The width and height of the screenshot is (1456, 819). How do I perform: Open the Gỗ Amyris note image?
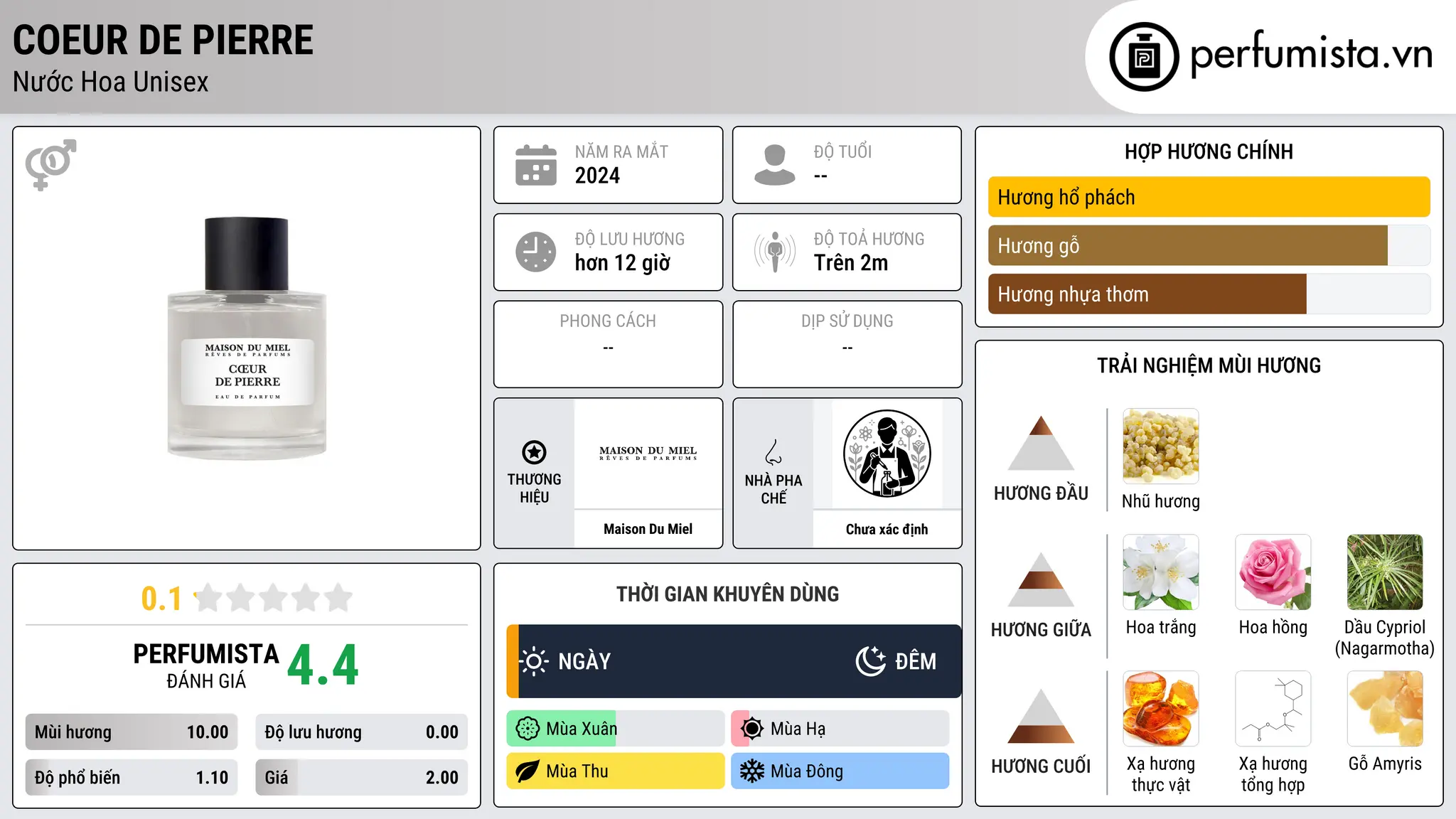(1385, 709)
